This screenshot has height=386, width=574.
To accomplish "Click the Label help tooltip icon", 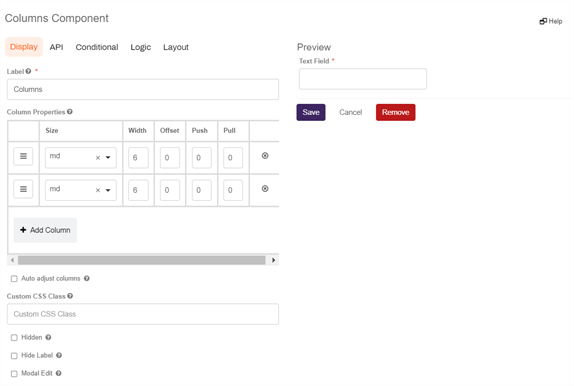I will pos(28,71).
